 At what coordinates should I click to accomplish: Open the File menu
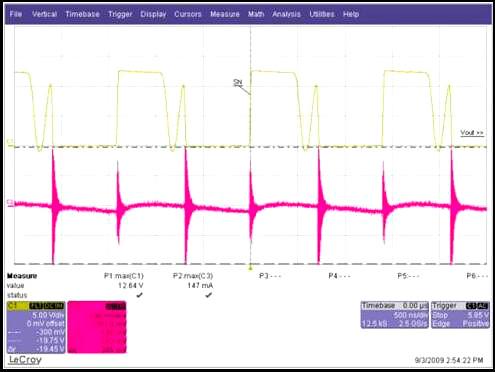tap(16, 14)
